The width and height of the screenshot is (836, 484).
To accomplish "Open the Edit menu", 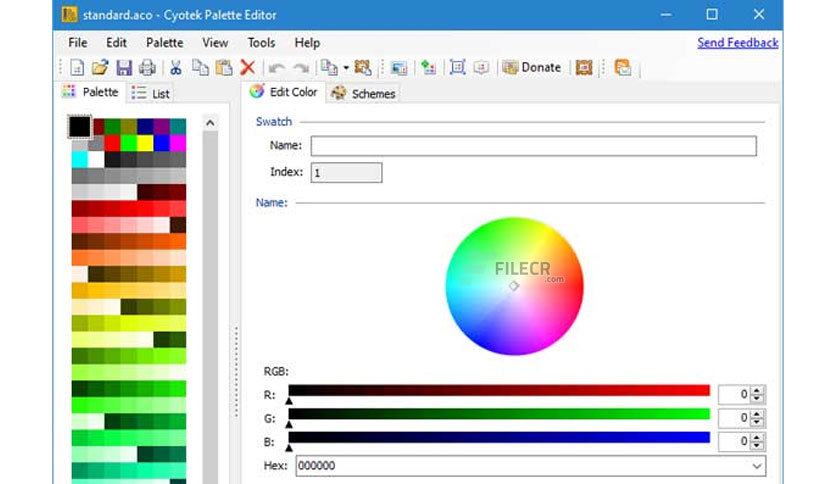I will (x=116, y=43).
